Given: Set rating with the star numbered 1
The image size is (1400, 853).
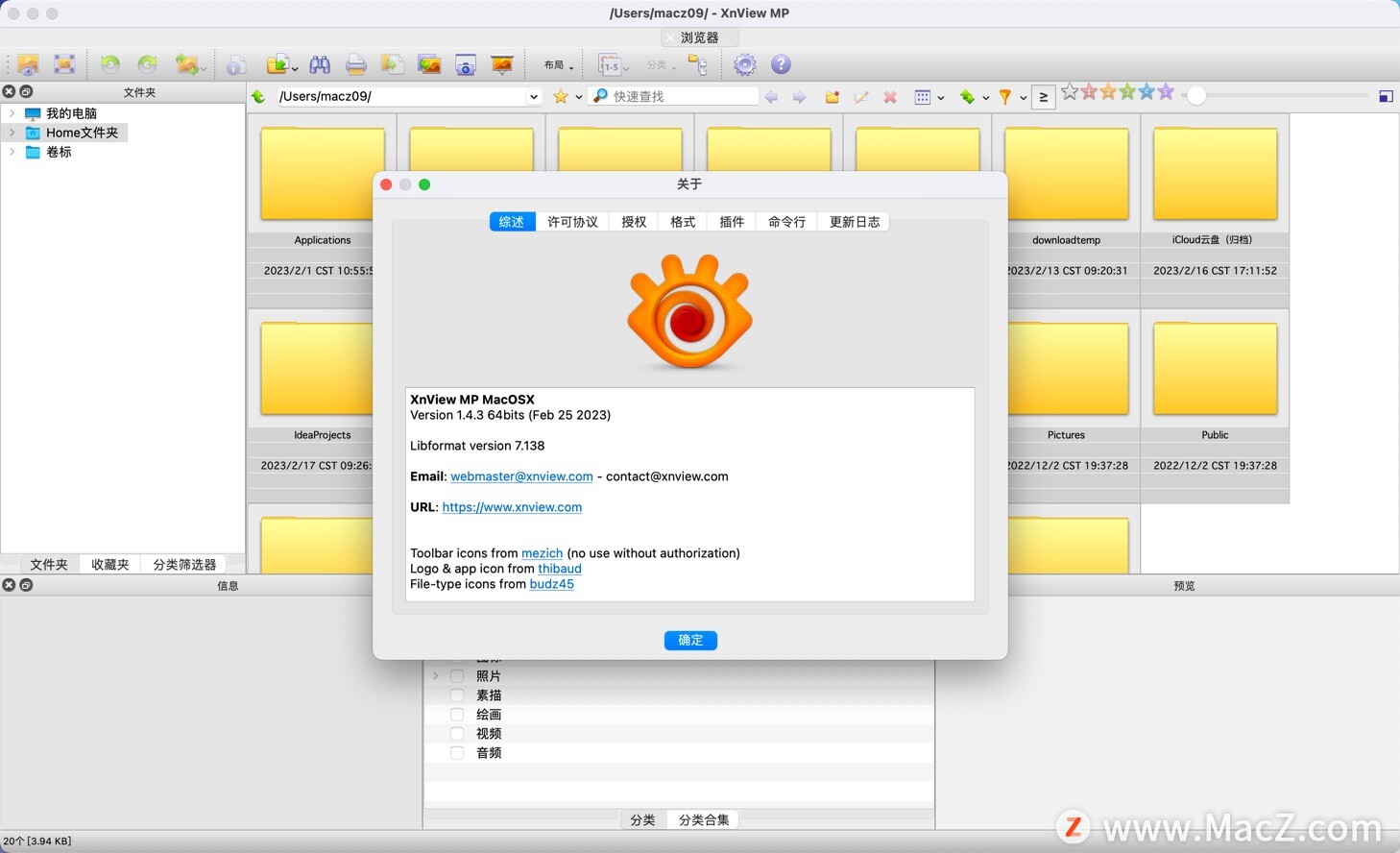Looking at the screenshot, I should click(x=1089, y=92).
